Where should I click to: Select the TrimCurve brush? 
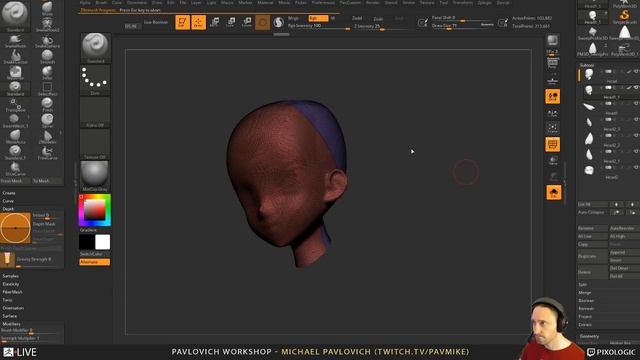tap(47, 152)
